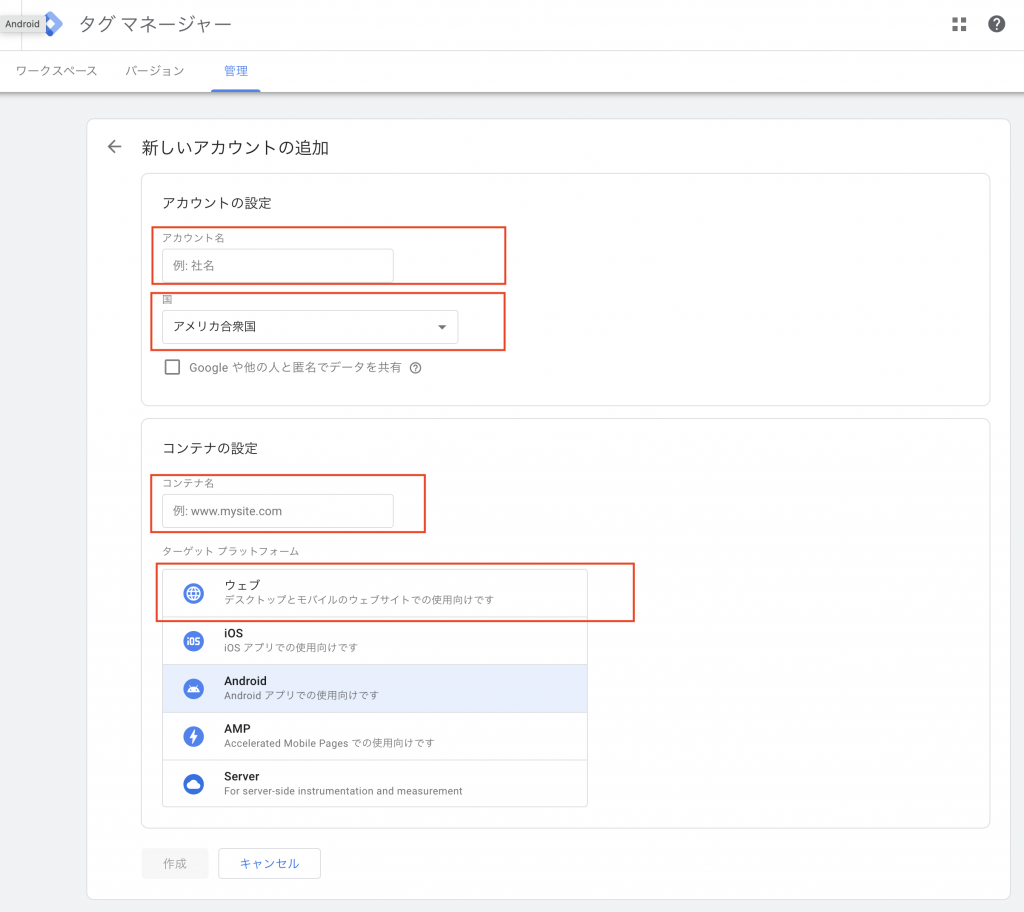The width and height of the screenshot is (1024, 912).
Task: Click the Android tooltip label near logo
Action: point(22,24)
